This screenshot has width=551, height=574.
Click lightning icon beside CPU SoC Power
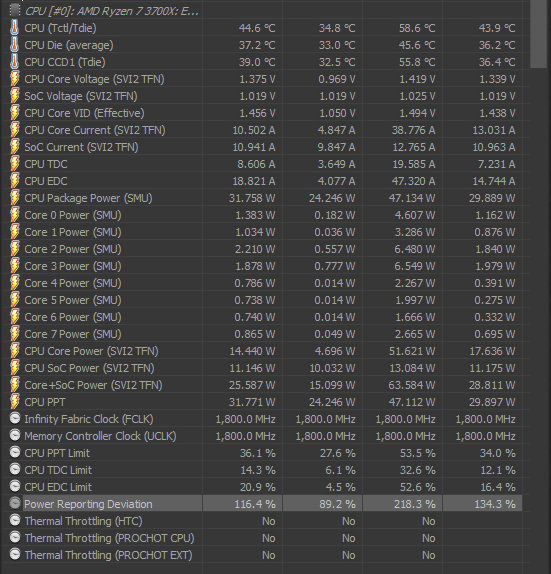pyautogui.click(x=15, y=368)
